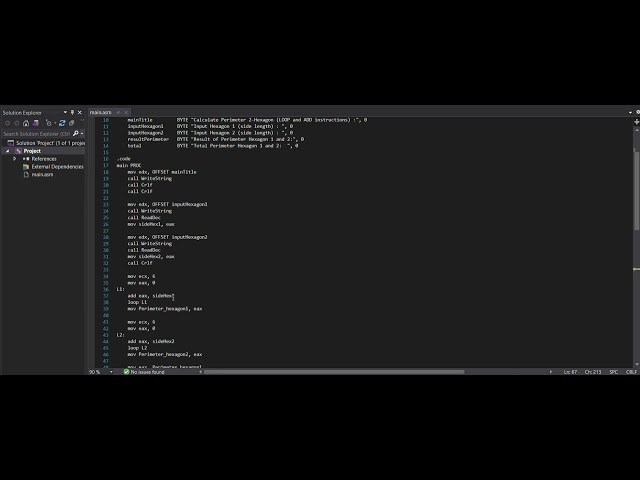The image size is (640, 480).
Task: Click the split editor plus icon
Action: tap(636, 122)
